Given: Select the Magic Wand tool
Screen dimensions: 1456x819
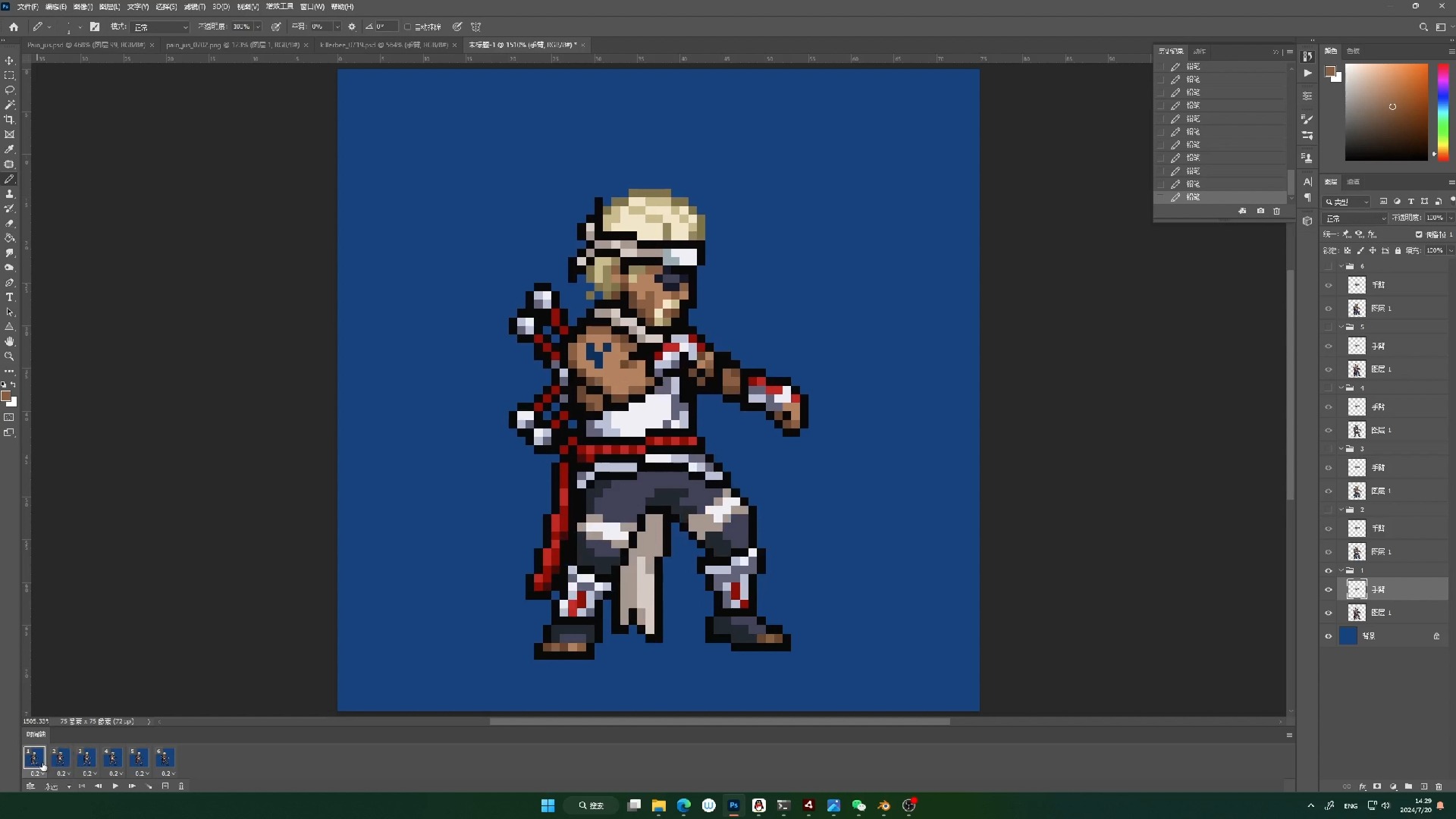Looking at the screenshot, I should coord(10,105).
